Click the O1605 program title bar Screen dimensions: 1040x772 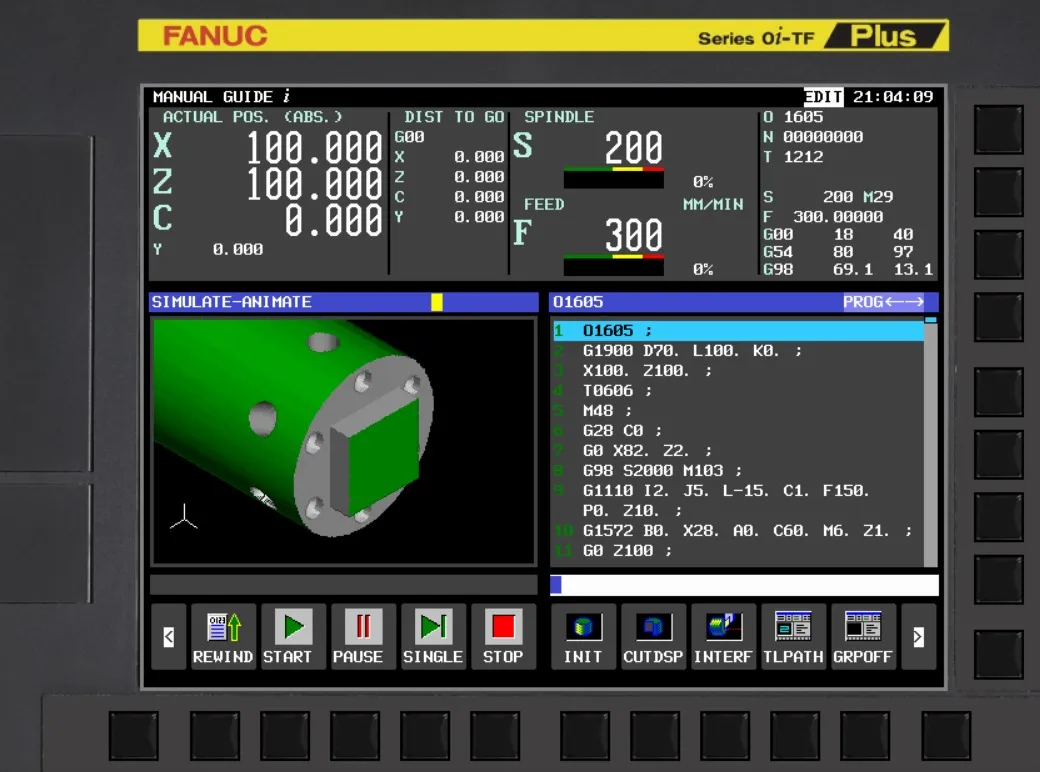[x=744, y=302]
